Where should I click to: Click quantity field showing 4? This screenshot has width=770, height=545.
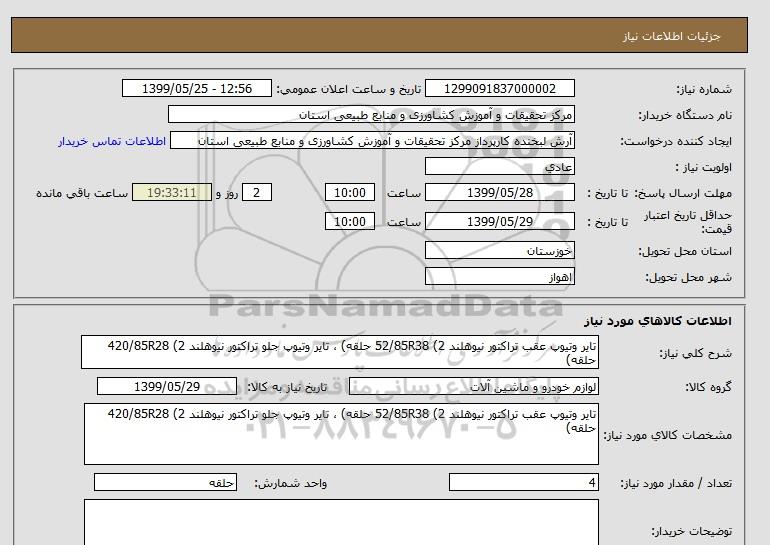point(523,483)
